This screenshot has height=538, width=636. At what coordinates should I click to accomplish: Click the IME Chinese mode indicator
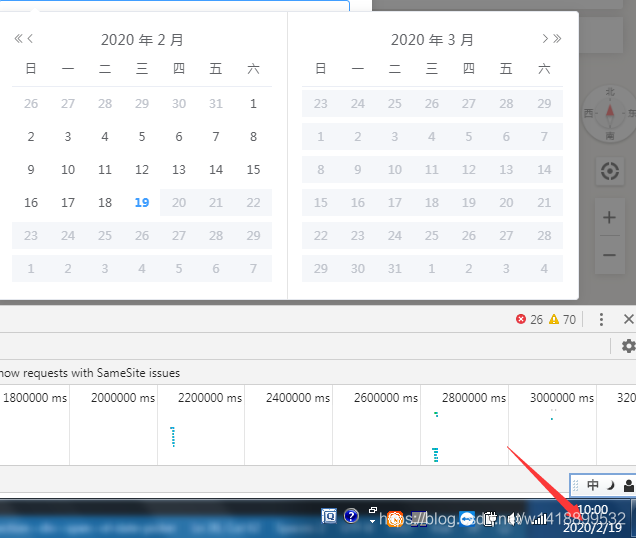pyautogui.click(x=593, y=485)
